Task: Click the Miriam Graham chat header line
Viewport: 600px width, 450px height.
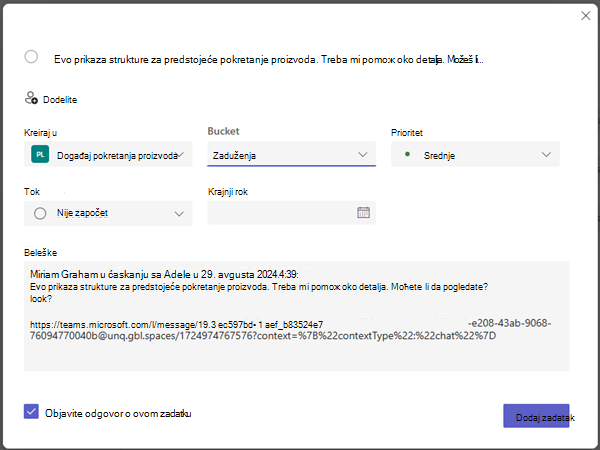Action: pyautogui.click(x=164, y=274)
